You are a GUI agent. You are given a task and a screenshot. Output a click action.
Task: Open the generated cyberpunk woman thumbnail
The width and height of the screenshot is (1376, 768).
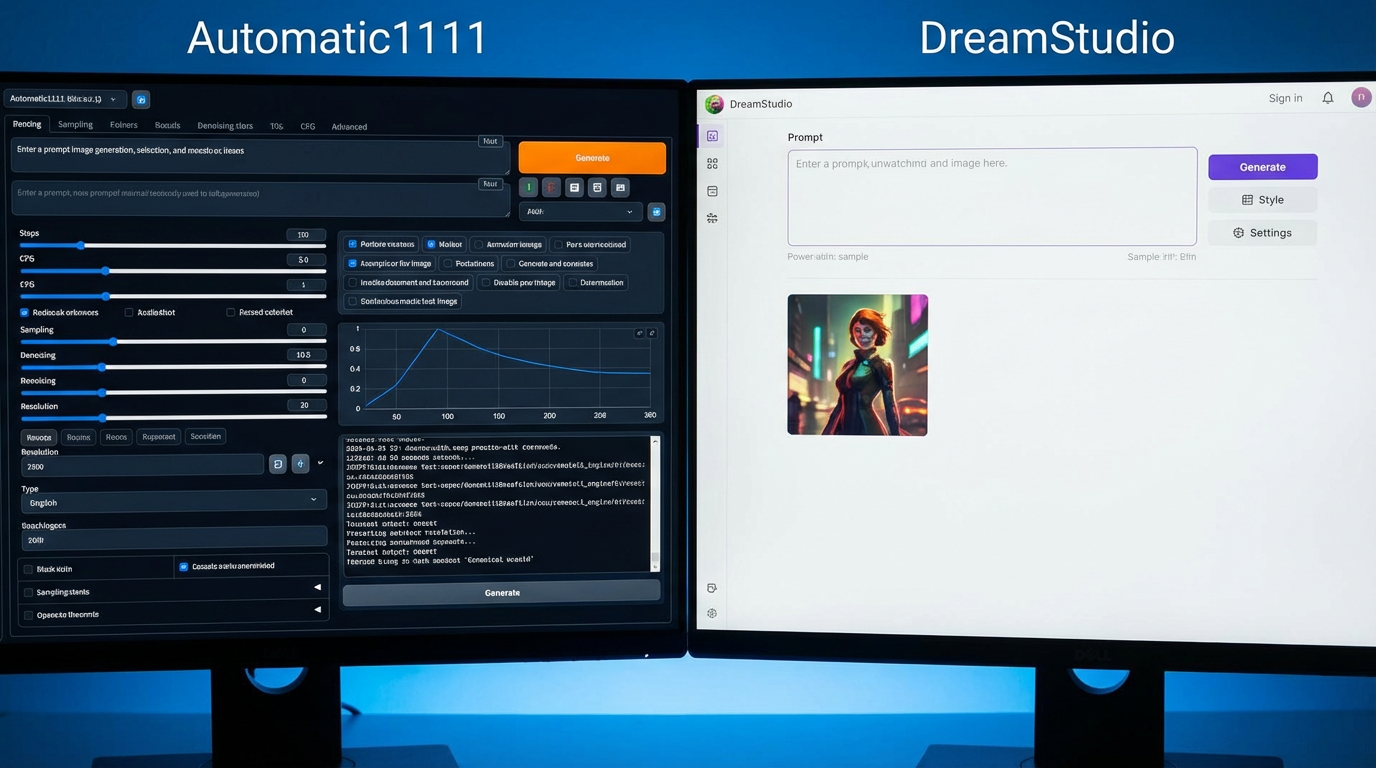[x=857, y=365]
